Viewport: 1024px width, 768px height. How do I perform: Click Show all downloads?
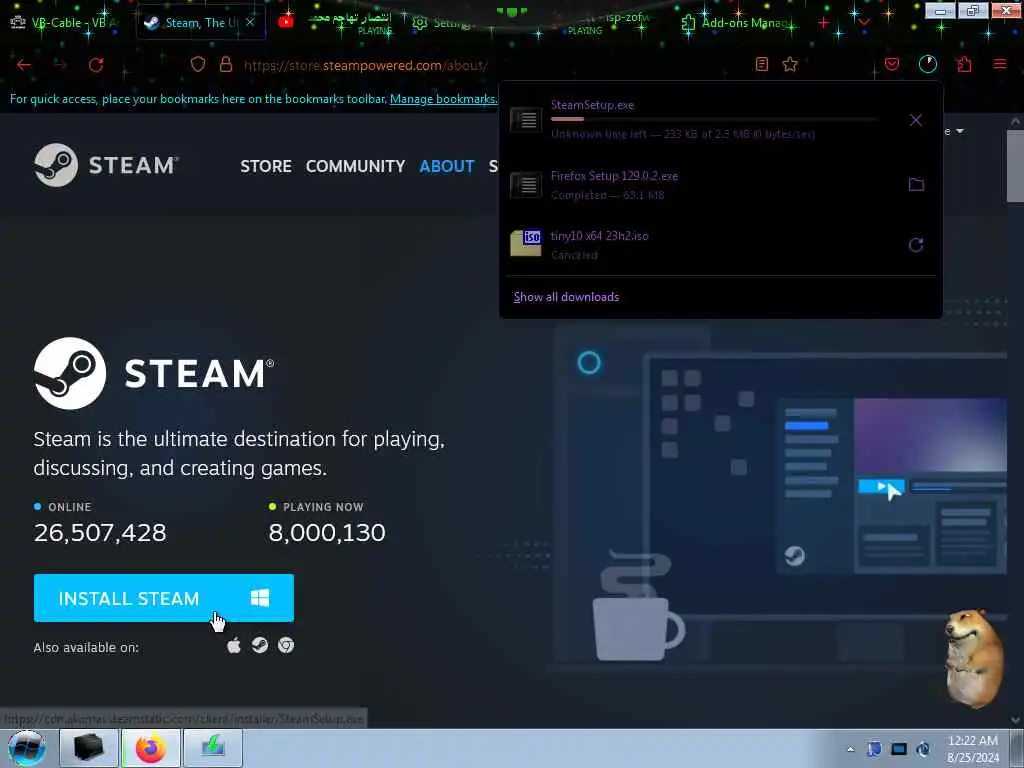tap(566, 296)
